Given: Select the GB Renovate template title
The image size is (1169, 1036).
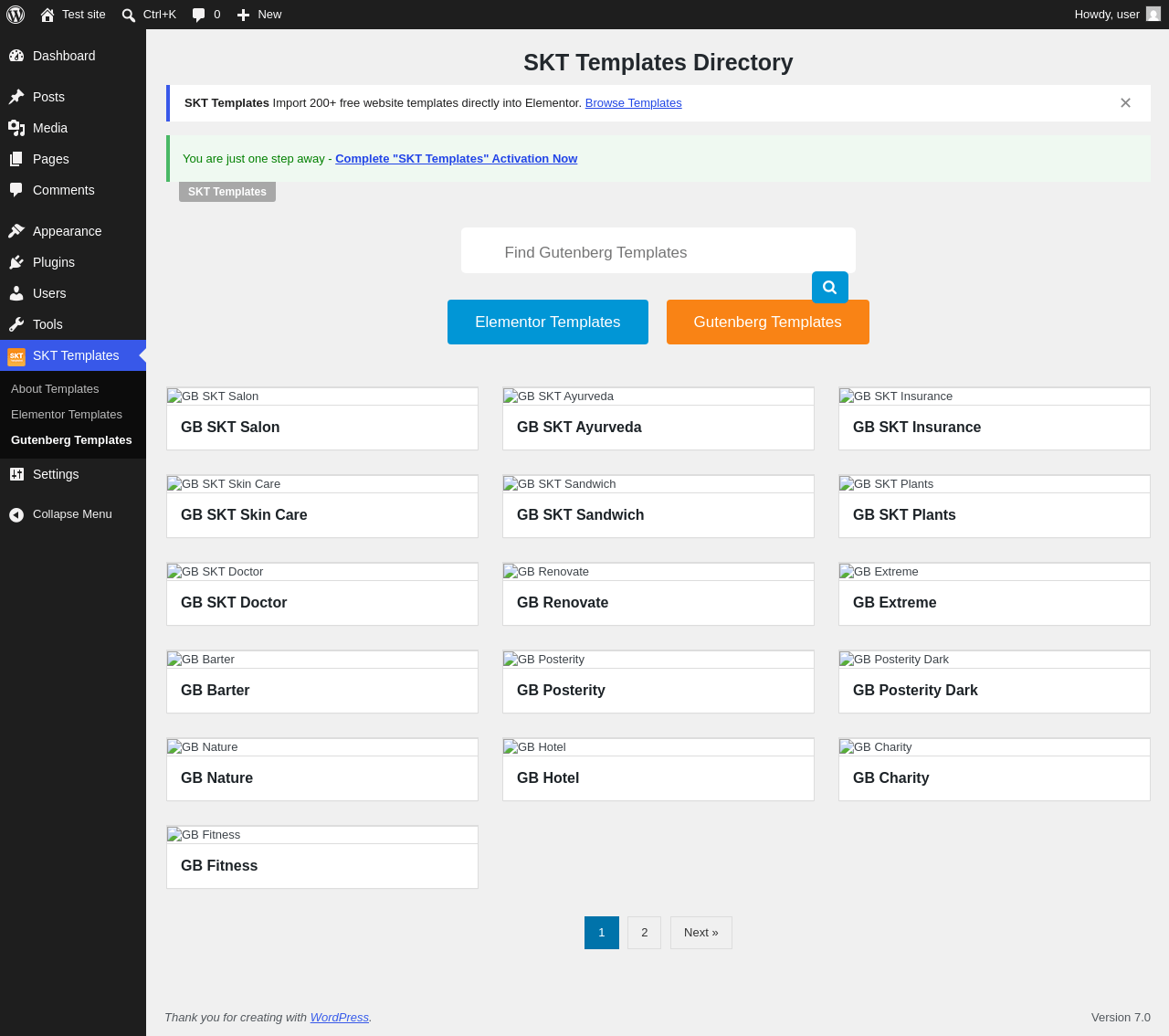Looking at the screenshot, I should pos(563,603).
